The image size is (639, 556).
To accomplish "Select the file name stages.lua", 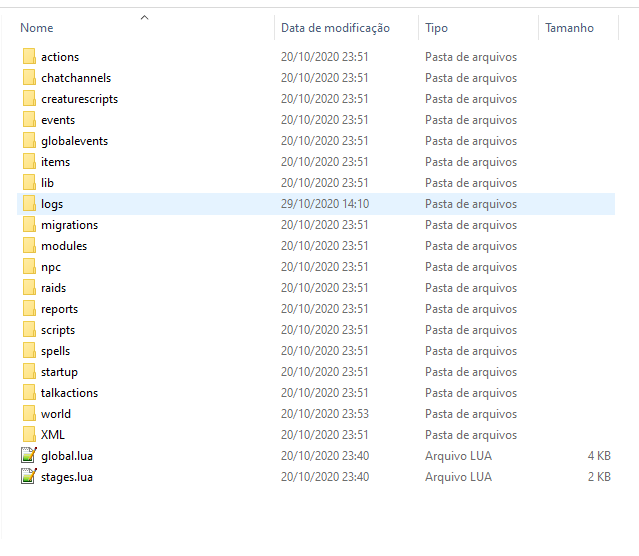I will [67, 477].
